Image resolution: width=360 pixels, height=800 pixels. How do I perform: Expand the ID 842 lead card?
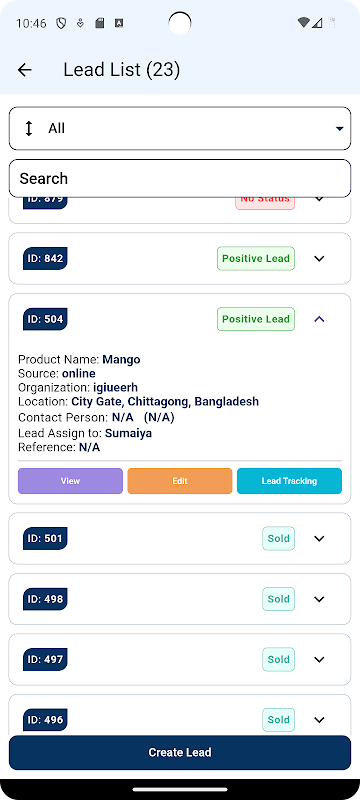pos(319,258)
